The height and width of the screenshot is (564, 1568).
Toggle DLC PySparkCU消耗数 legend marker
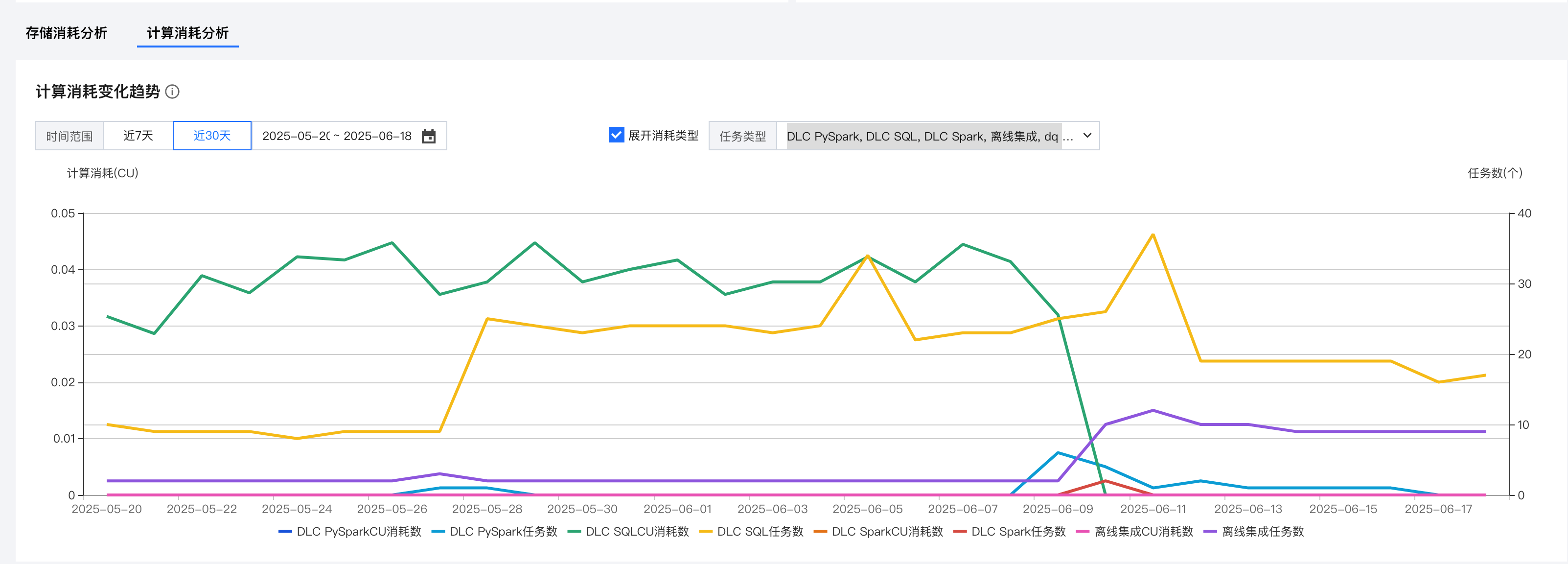coord(285,532)
